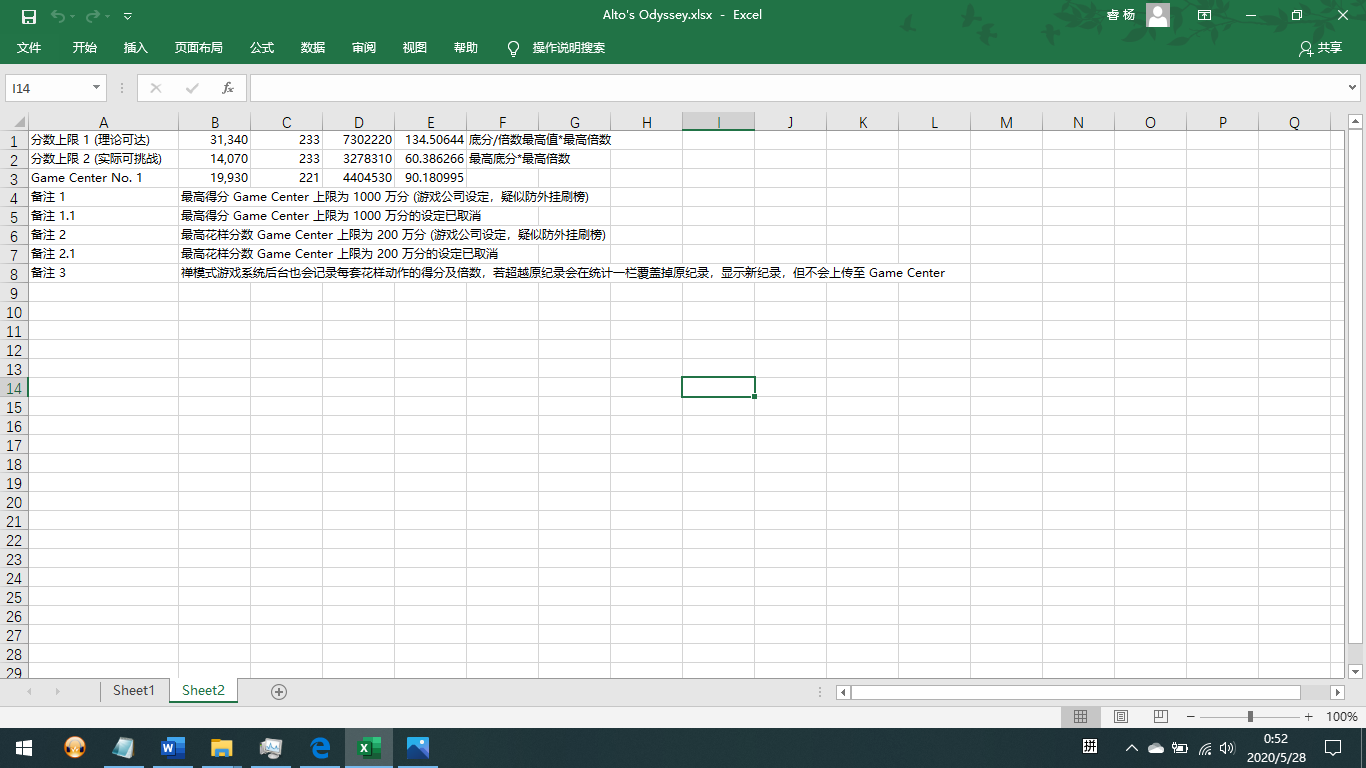Click the Name Box showing I14
Image resolution: width=1366 pixels, height=768 pixels.
[48, 88]
